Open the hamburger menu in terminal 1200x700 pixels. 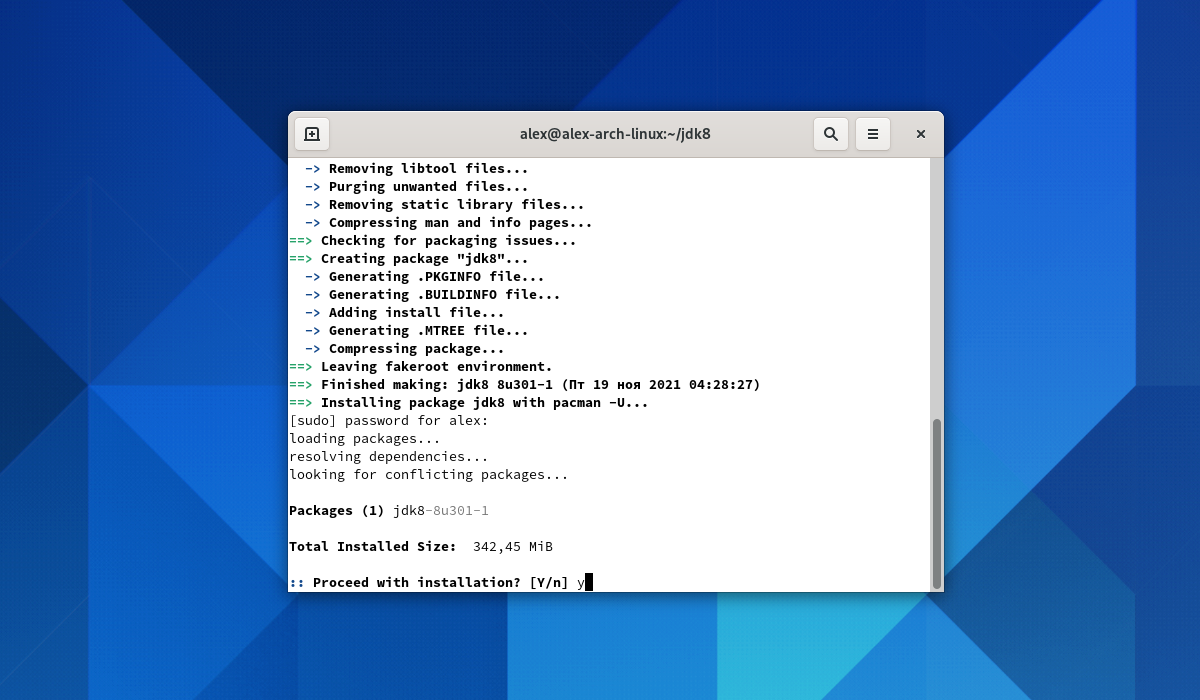[873, 134]
